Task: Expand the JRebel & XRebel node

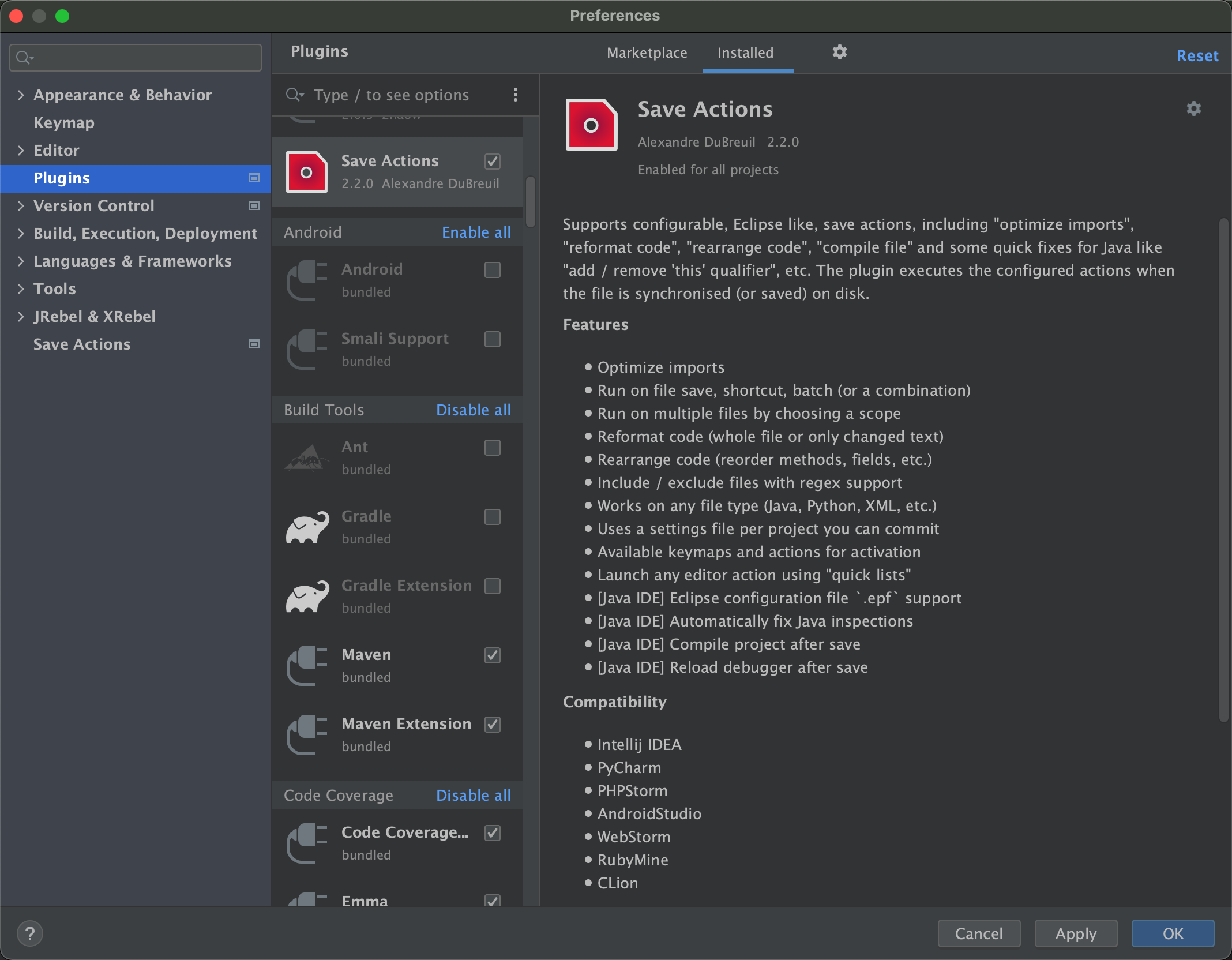Action: pyautogui.click(x=21, y=316)
